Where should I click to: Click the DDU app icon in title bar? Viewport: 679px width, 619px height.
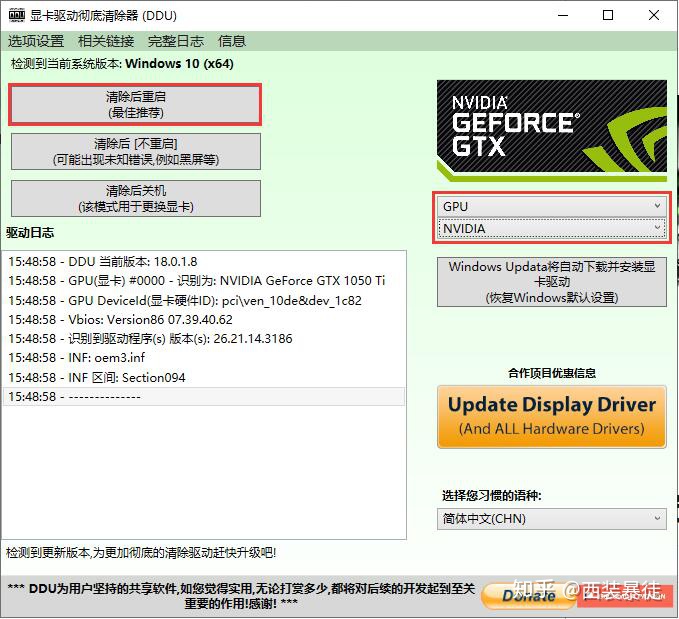pos(17,16)
